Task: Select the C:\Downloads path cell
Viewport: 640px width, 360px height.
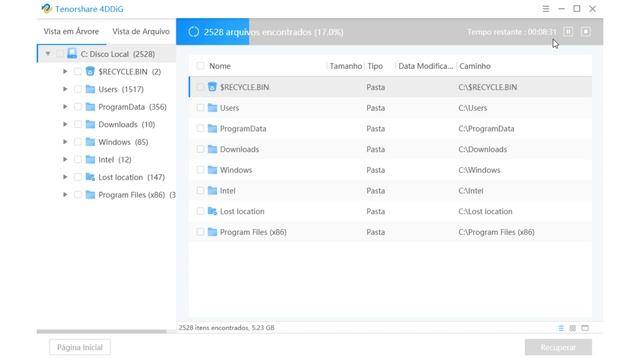Action: [x=482, y=149]
